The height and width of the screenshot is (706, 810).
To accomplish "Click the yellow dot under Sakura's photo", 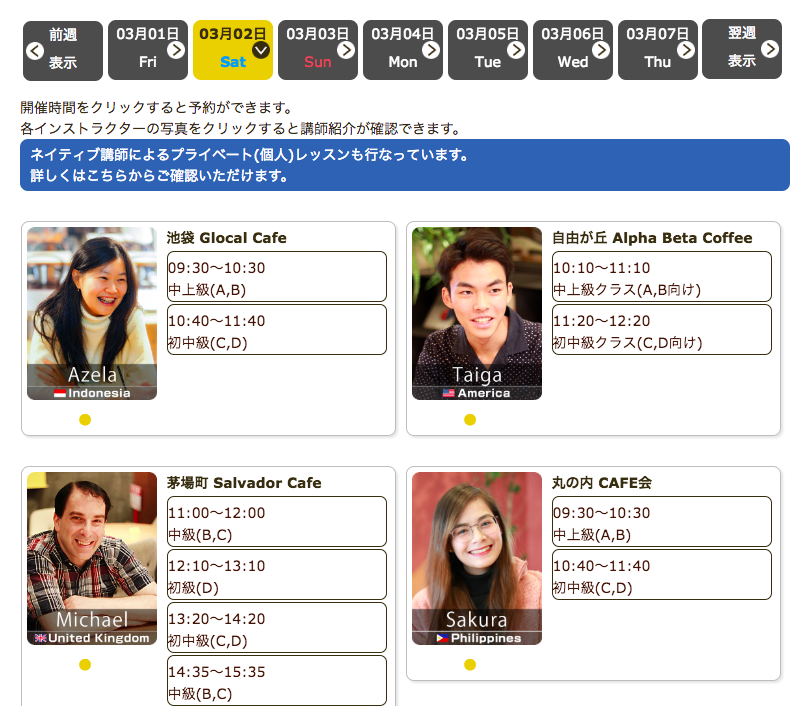I will pyautogui.click(x=470, y=665).
